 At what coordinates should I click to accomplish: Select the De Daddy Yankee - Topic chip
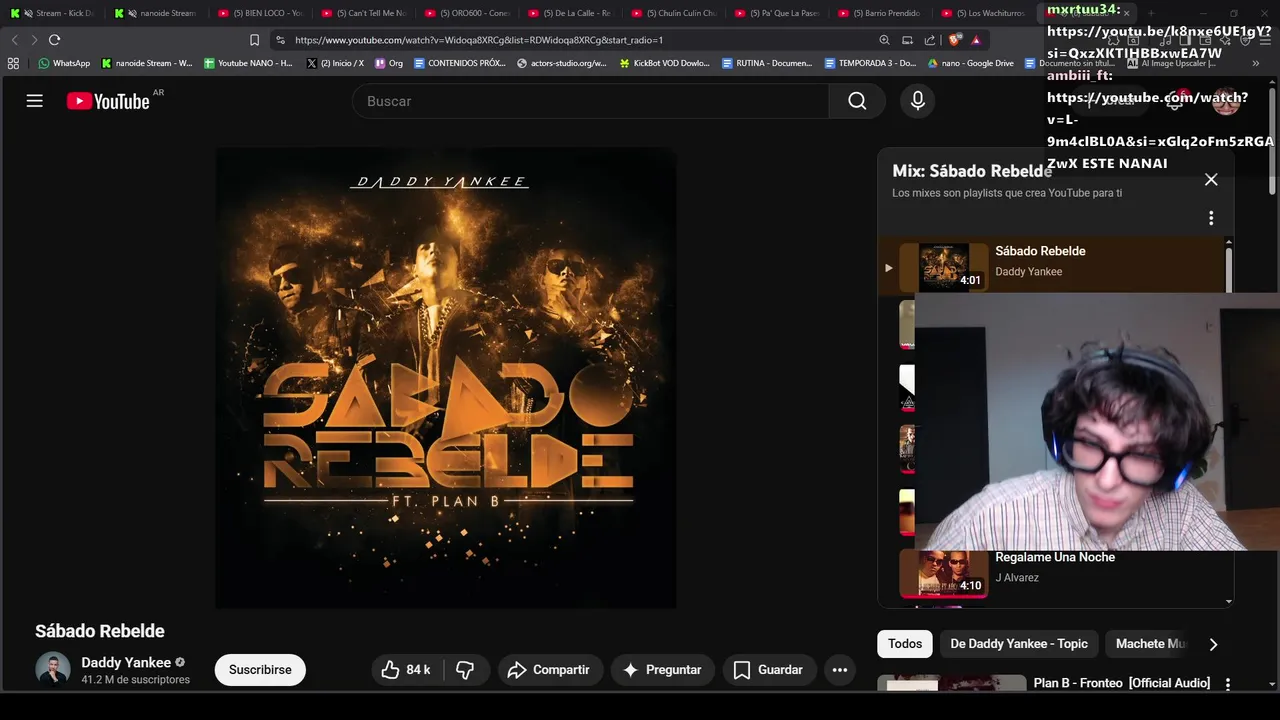click(1019, 644)
